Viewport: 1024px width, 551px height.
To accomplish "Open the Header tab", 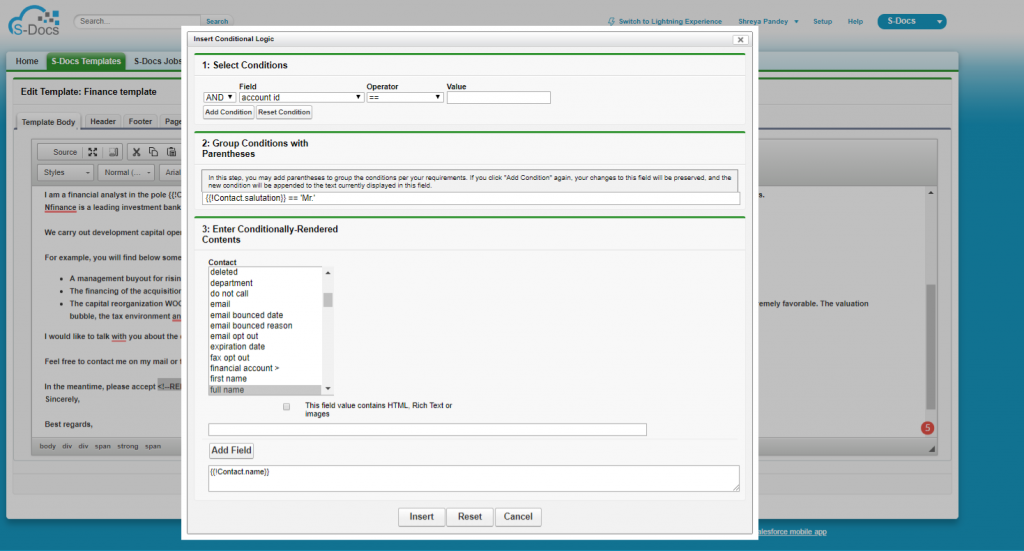I will (103, 122).
